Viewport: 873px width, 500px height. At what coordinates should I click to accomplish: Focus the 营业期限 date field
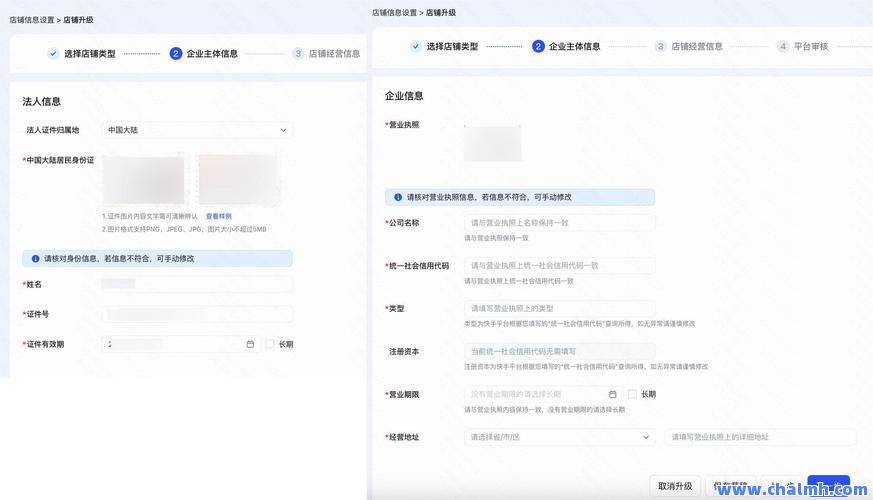pyautogui.click(x=543, y=394)
